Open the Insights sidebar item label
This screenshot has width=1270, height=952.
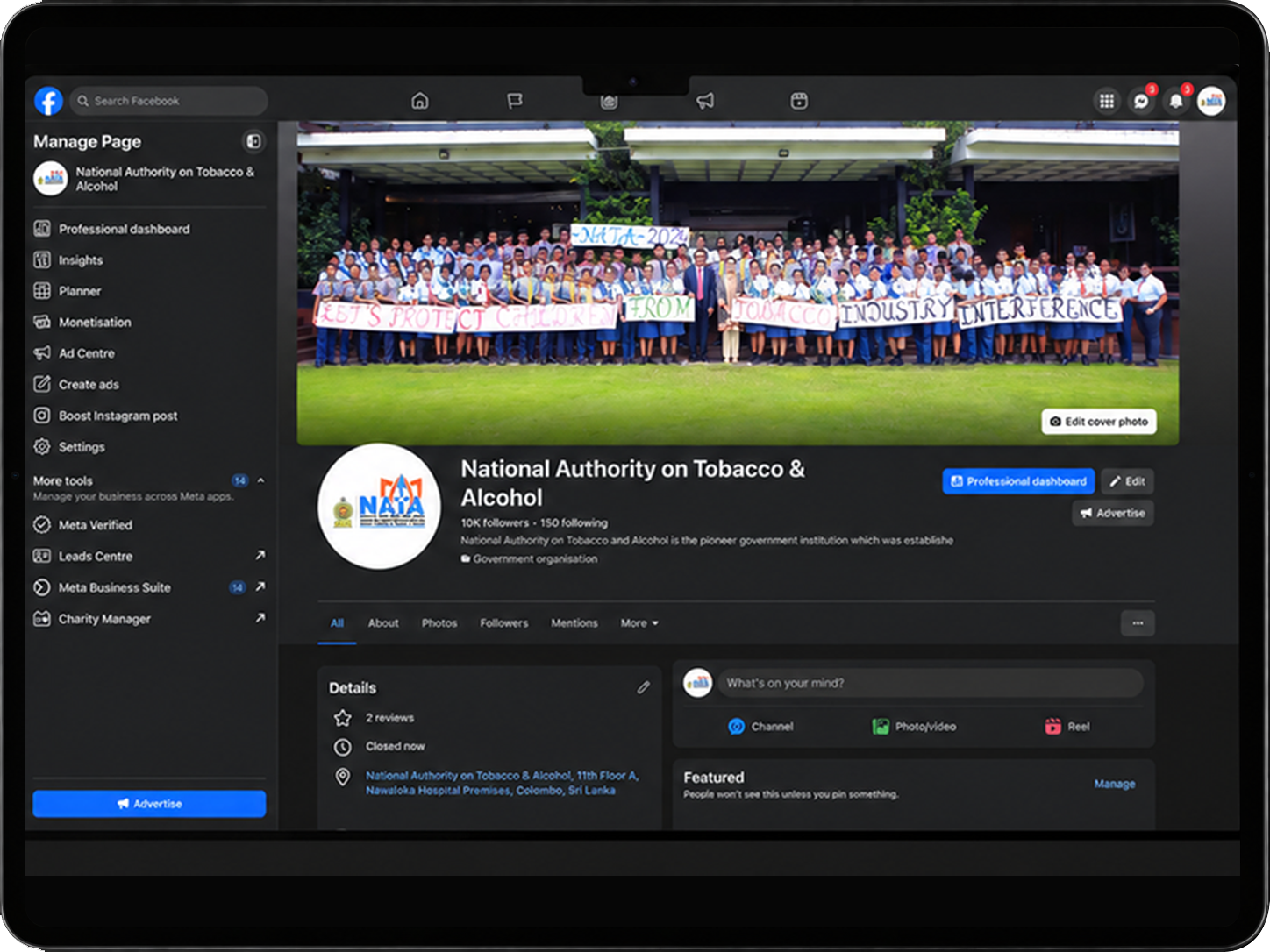81,260
